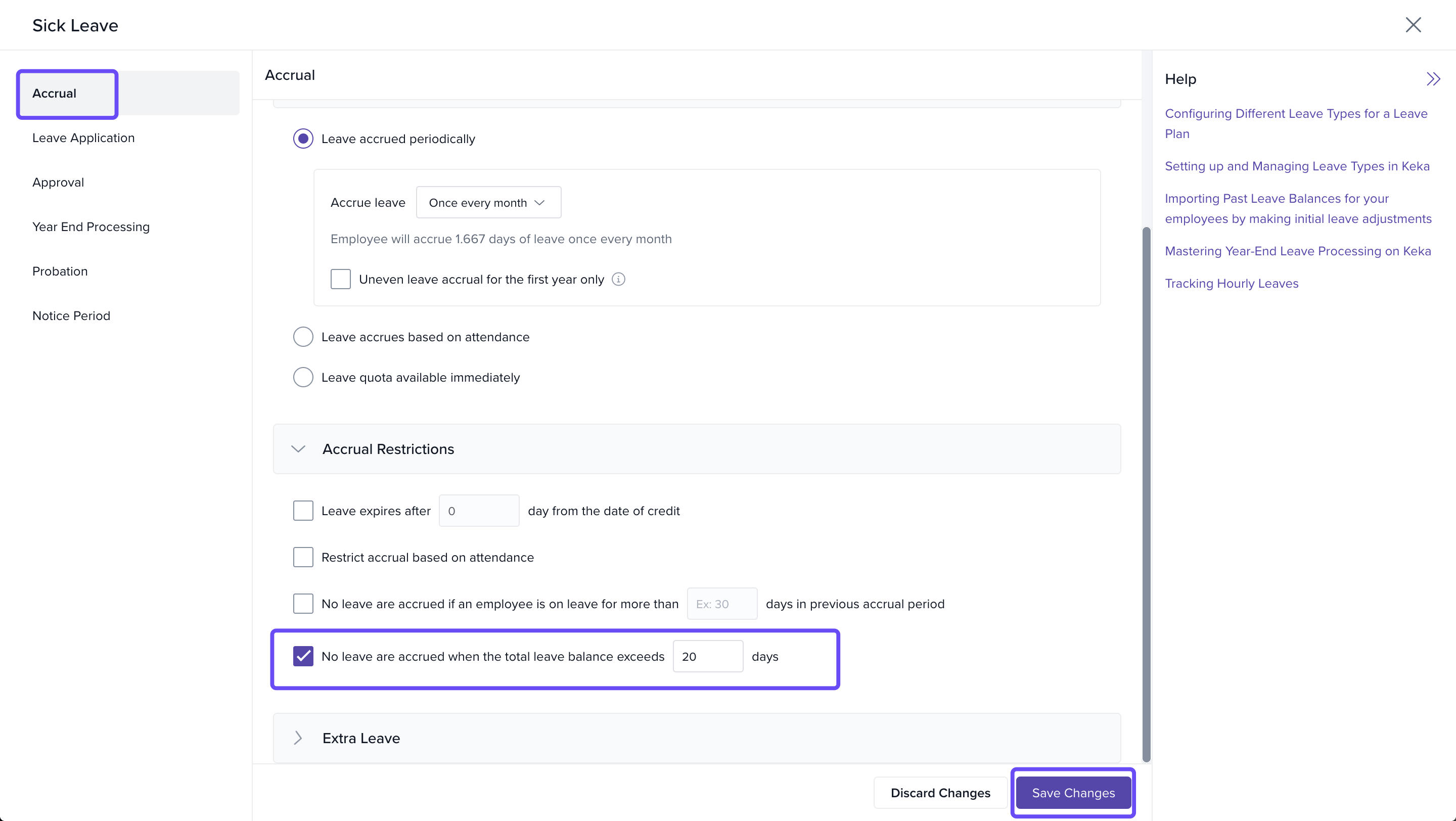Check the Leave expires after checkbox
This screenshot has width=1456, height=821.
pos(303,511)
